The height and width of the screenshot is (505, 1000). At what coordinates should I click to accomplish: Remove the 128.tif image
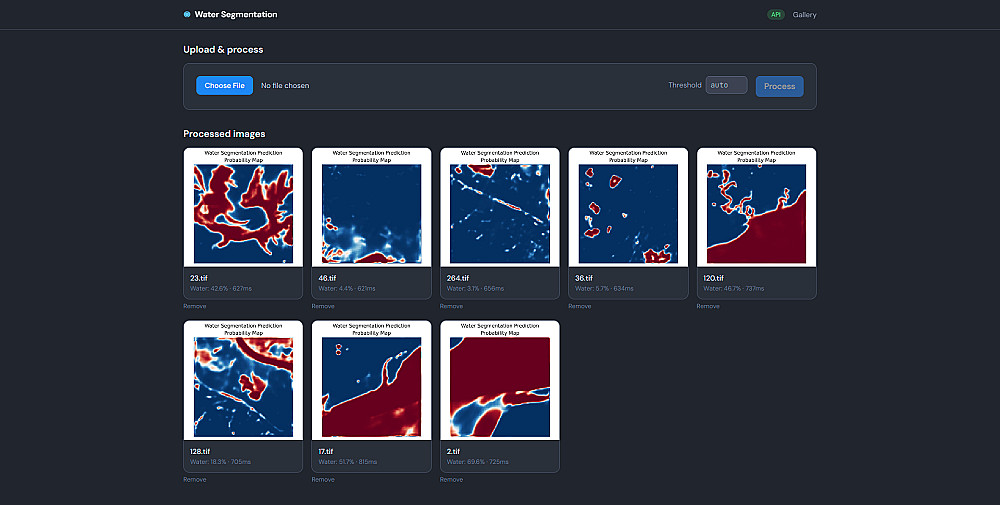coord(195,479)
